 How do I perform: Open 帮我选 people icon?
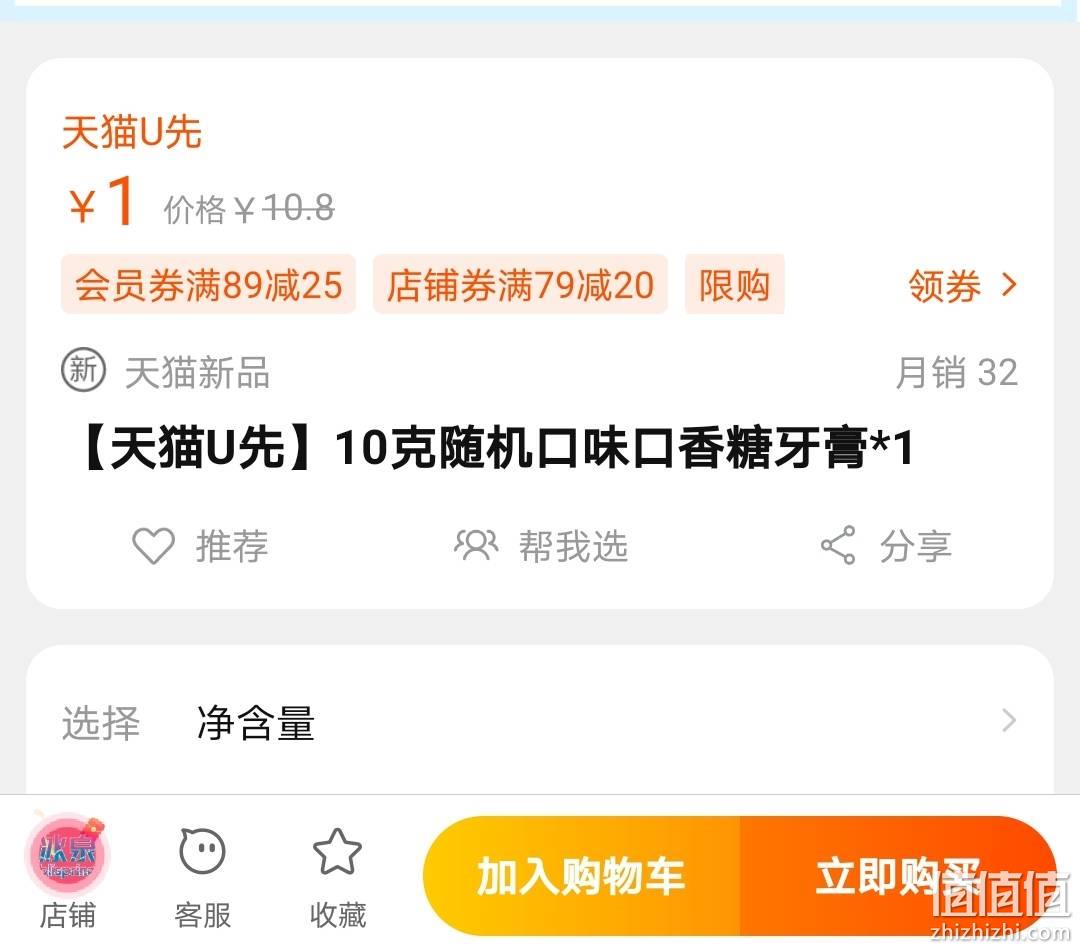pyautogui.click(x=476, y=546)
